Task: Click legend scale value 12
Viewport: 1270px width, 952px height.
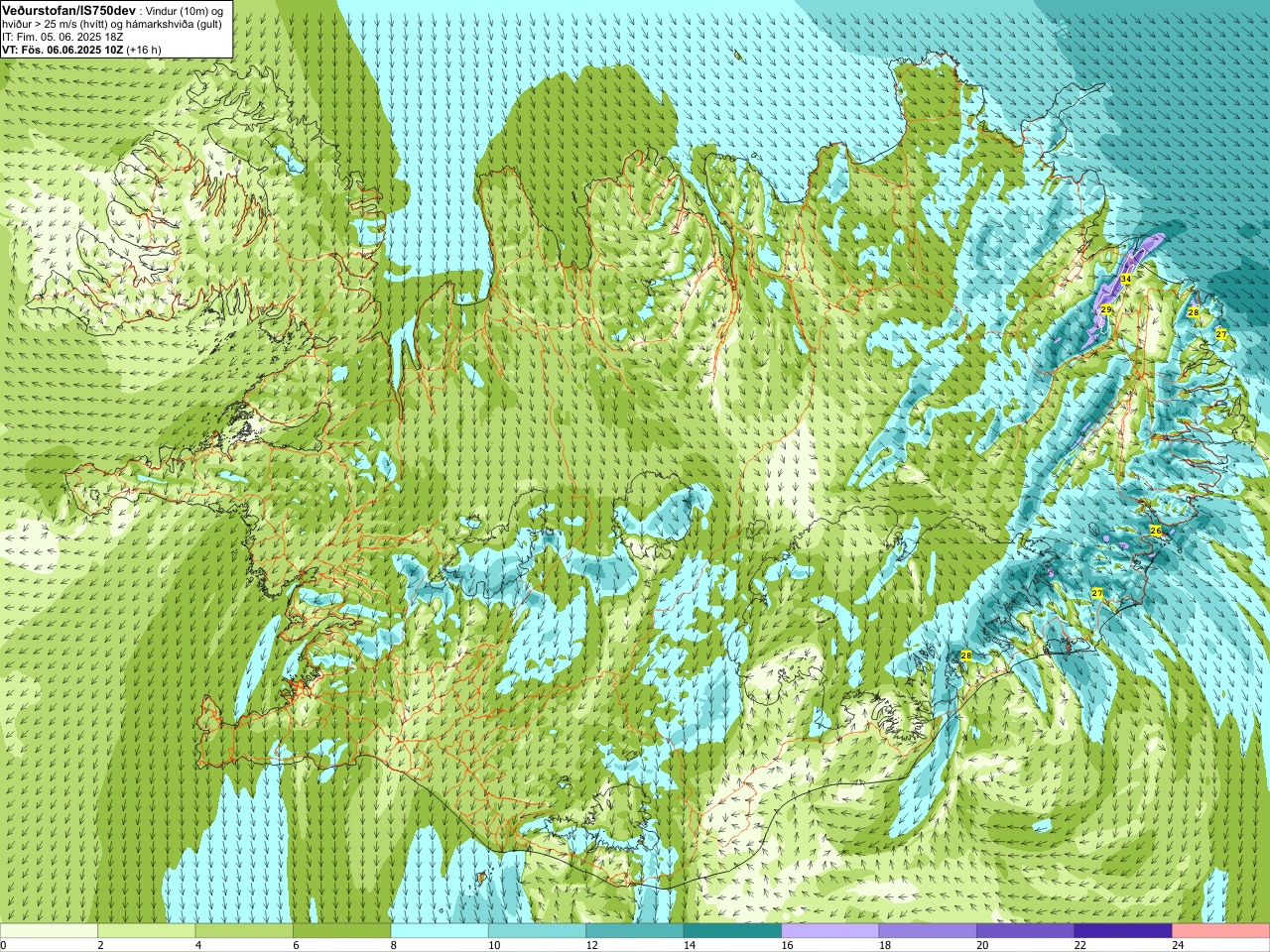Action: click(591, 945)
